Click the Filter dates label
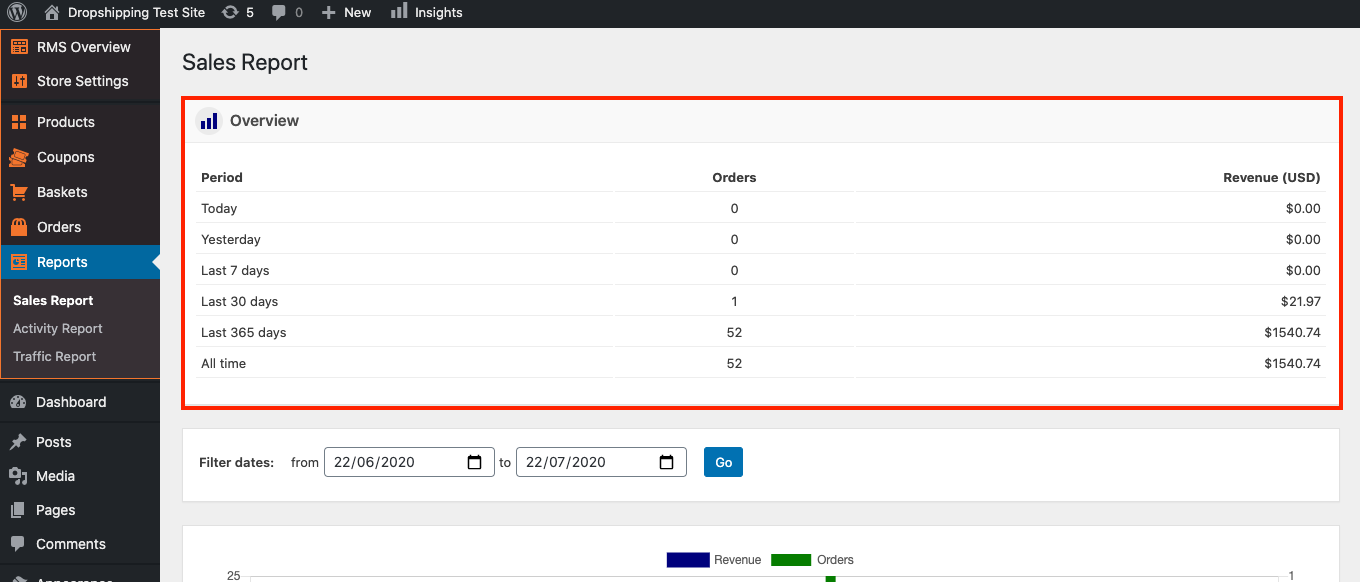The image size is (1360, 582). 236,462
